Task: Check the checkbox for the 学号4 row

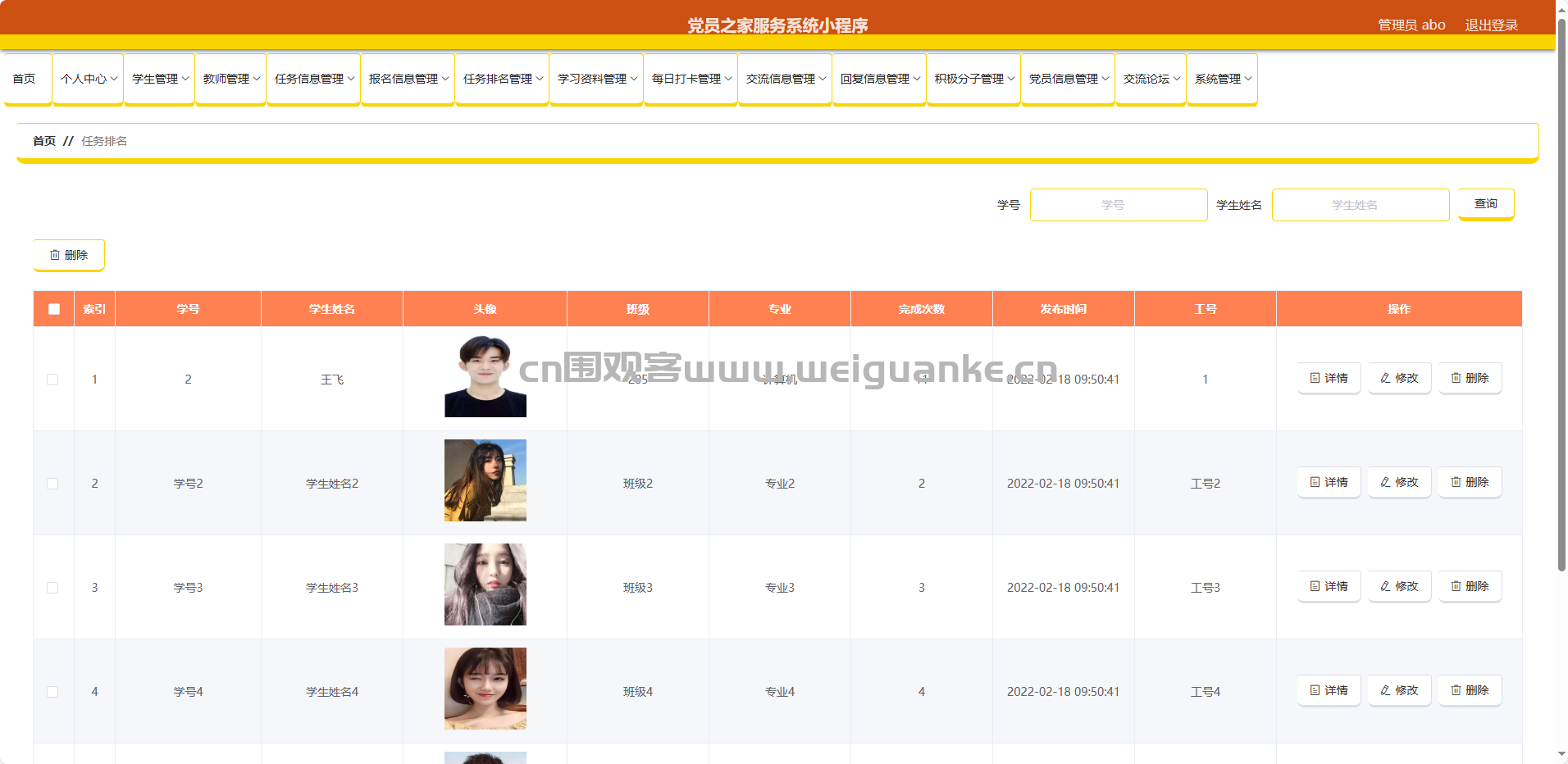Action: (x=52, y=692)
